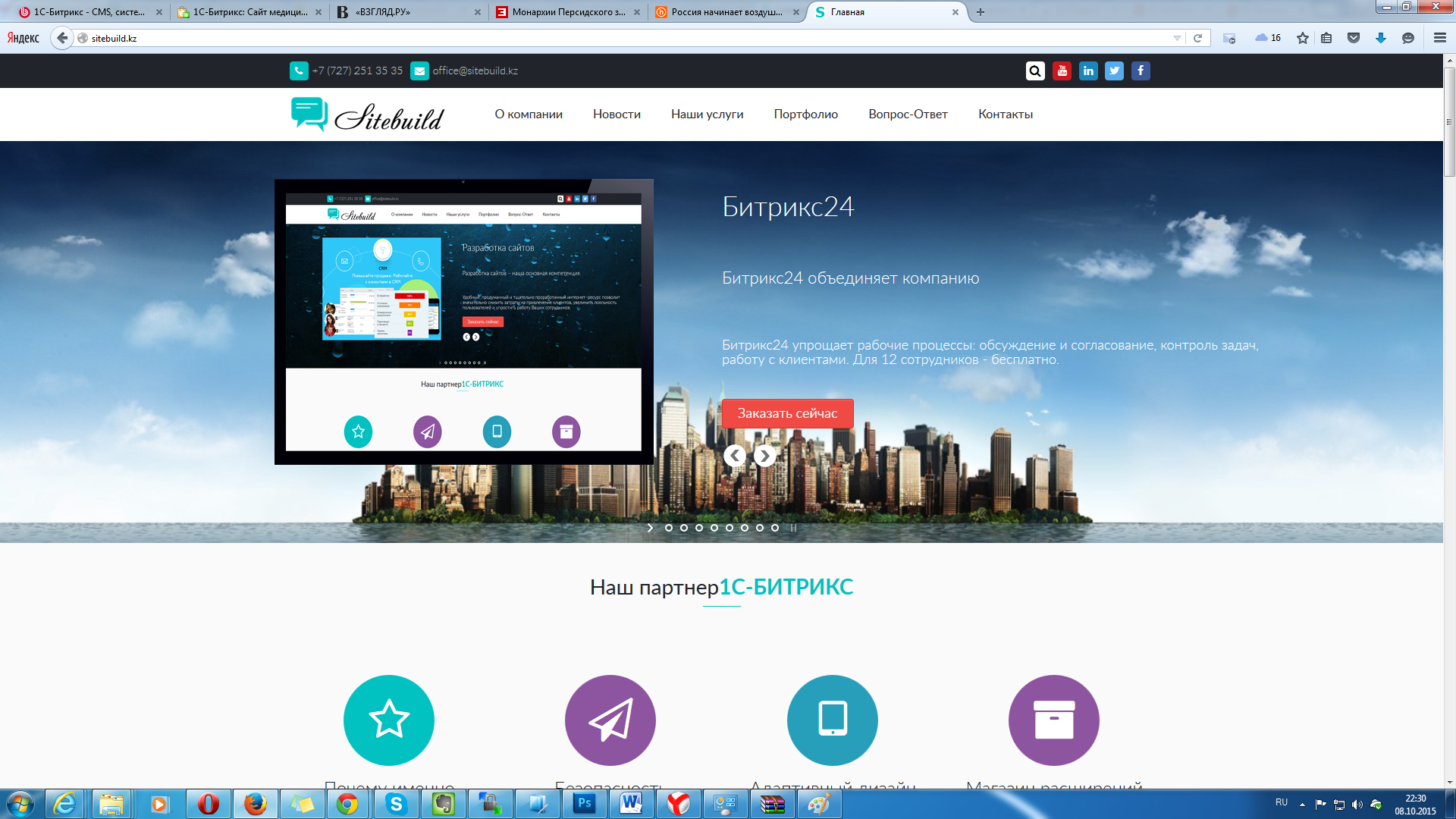This screenshot has height=819, width=1456.
Task: Click the purple archive box circle icon
Action: pos(1054,720)
